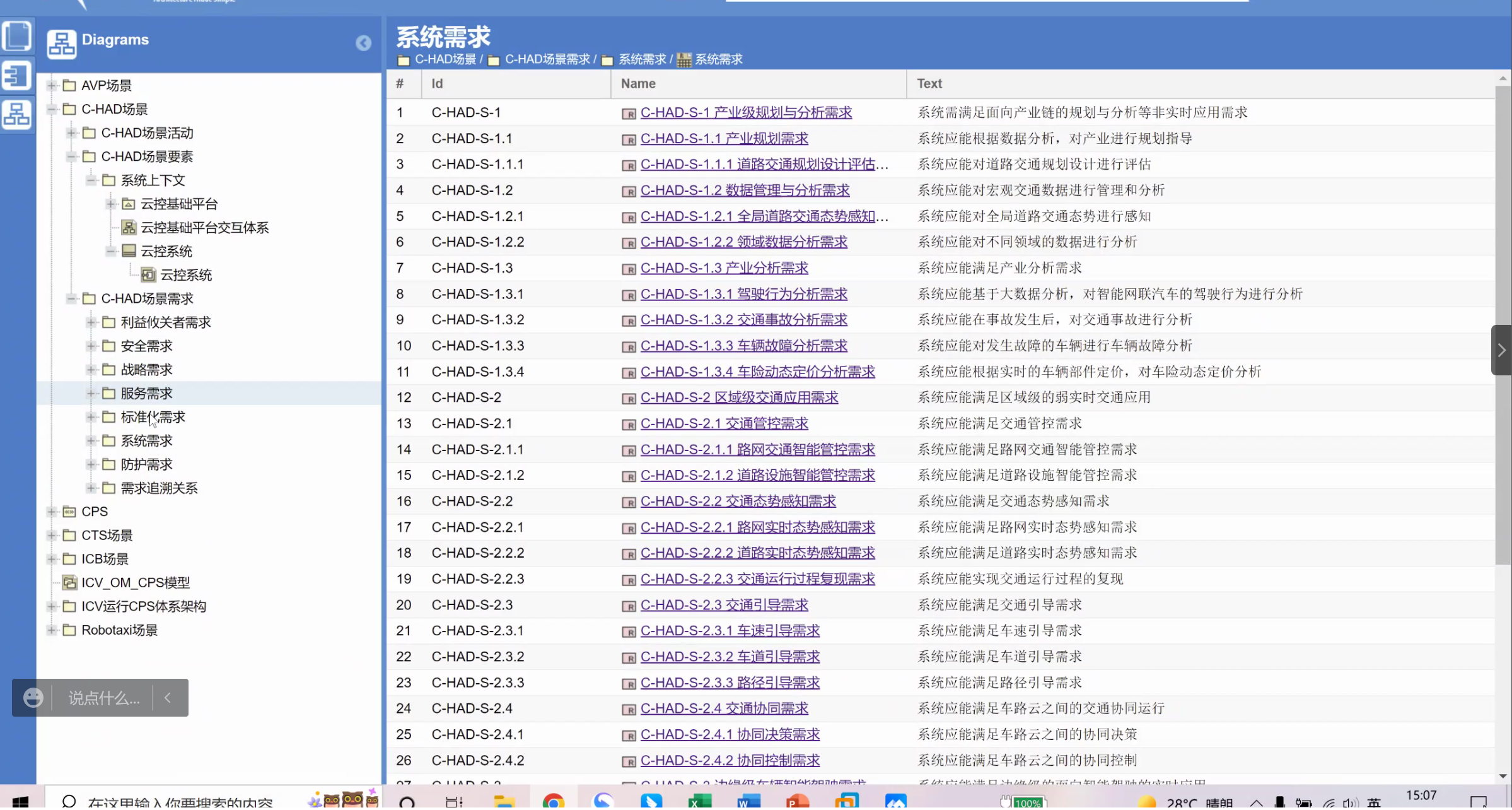
Task: Select the Diagrams sidebar icon
Action: click(x=17, y=115)
